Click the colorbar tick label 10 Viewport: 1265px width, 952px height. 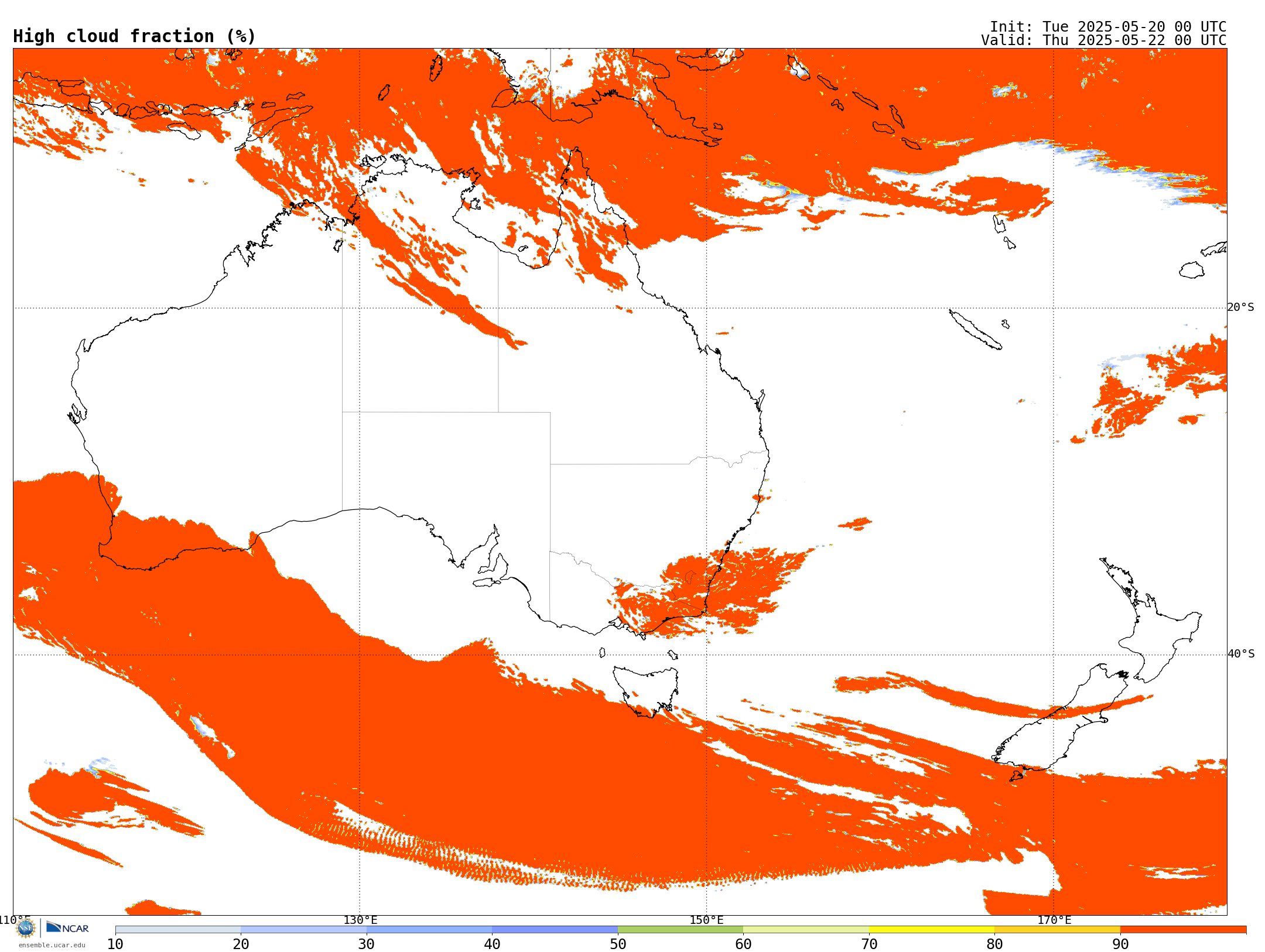[x=115, y=944]
